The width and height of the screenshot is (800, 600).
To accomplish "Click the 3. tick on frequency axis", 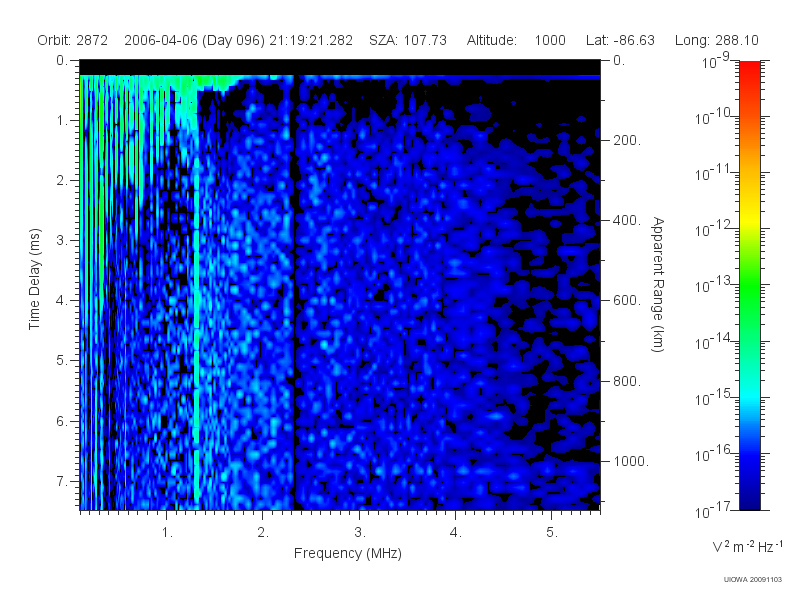I will 360,533.
